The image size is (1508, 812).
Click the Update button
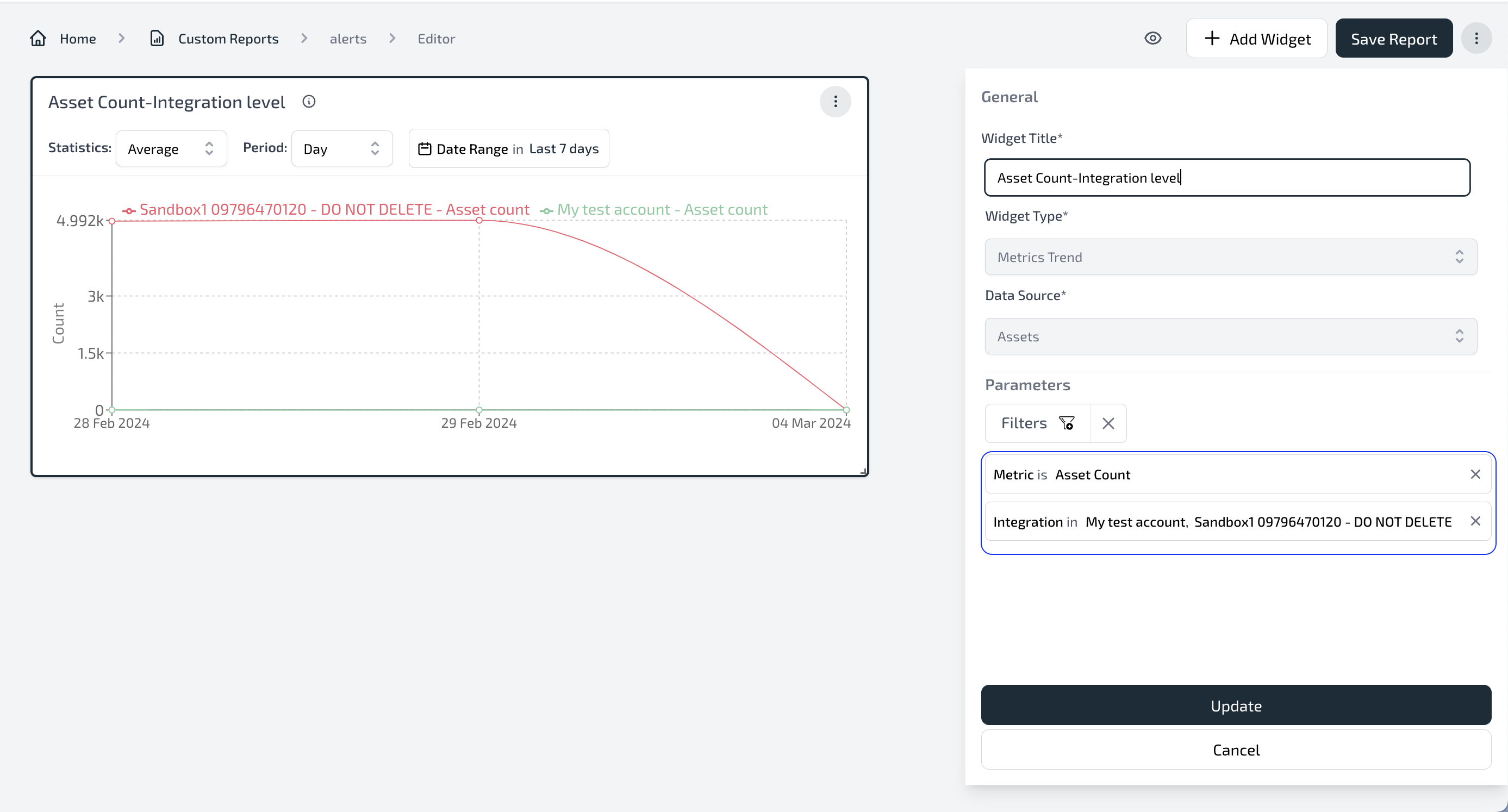[x=1236, y=705]
